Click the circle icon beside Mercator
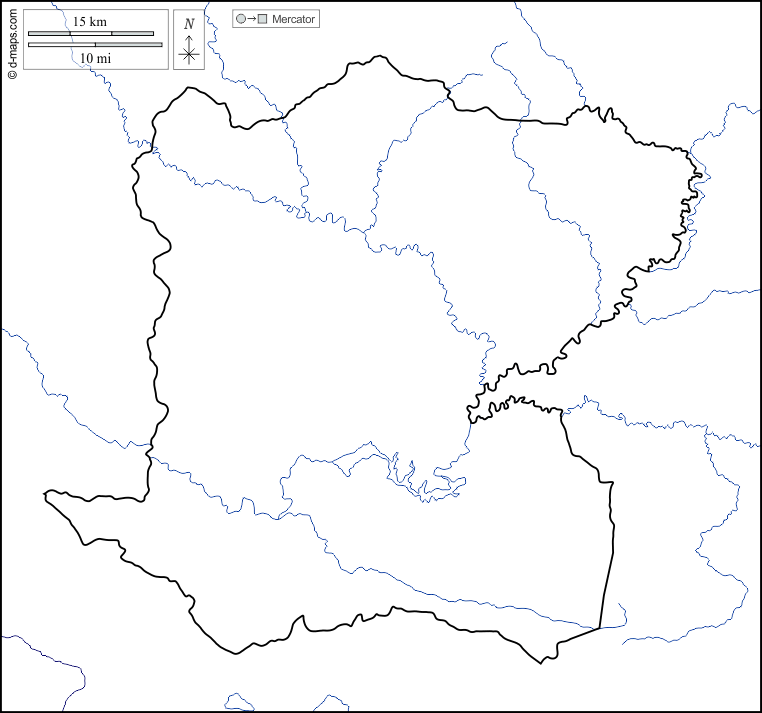This screenshot has height=713, width=762. [x=241, y=19]
